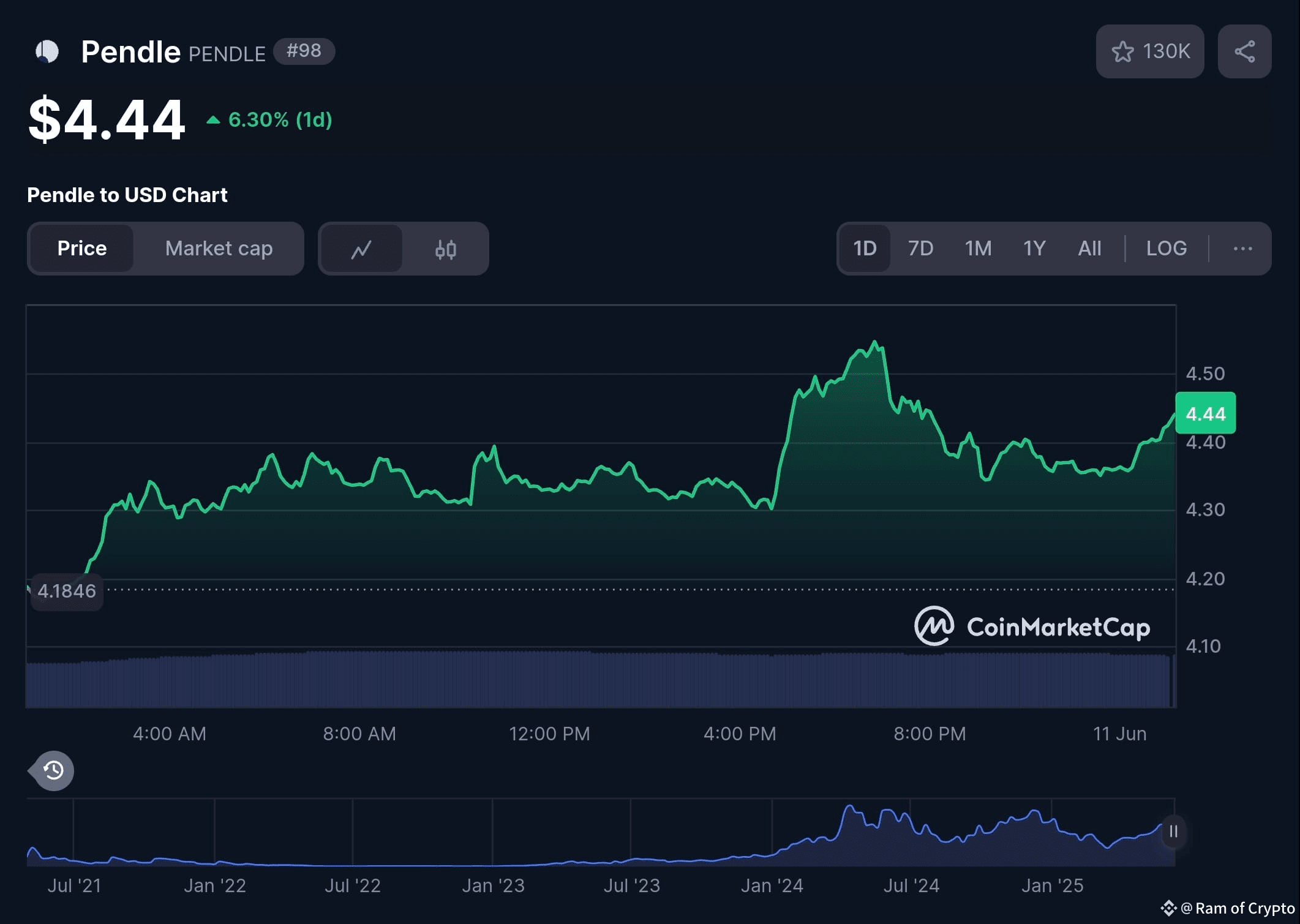Click the 12:00 PM axis label
Image resolution: width=1300 pixels, height=924 pixels.
pos(549,734)
